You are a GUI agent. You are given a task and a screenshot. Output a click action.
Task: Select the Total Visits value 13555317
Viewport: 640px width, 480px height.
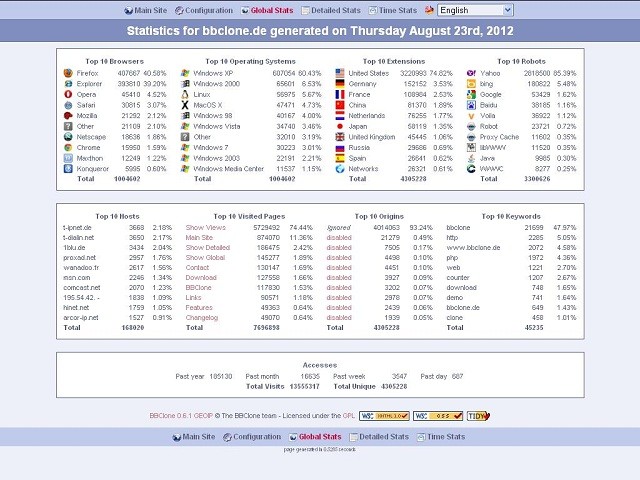point(304,386)
